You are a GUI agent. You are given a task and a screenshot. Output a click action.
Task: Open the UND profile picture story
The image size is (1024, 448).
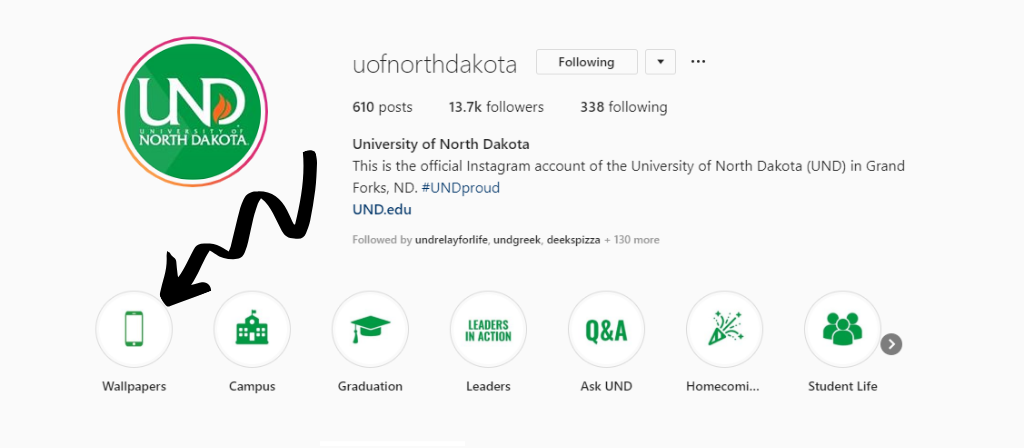click(193, 110)
